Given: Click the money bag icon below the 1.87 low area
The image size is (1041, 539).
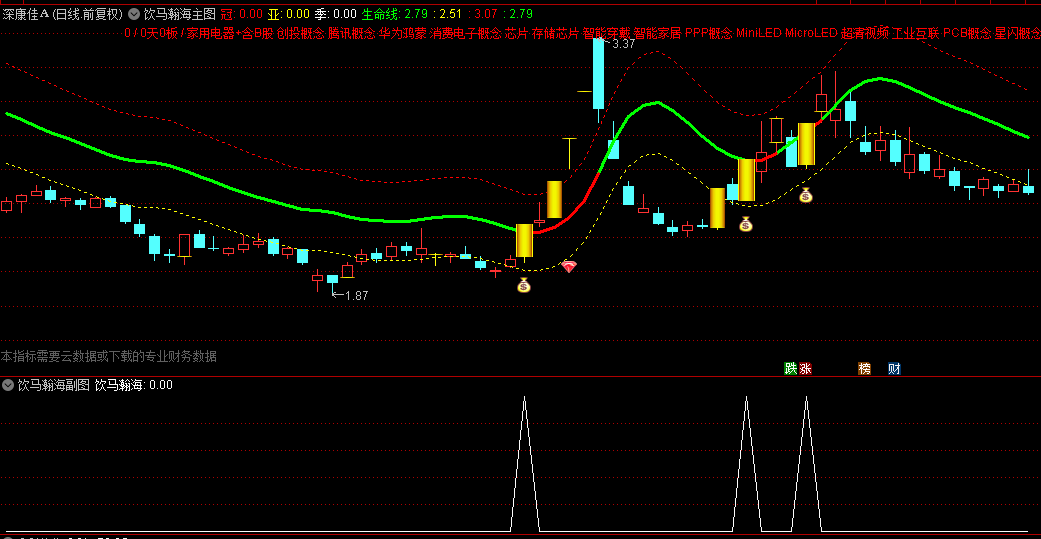Looking at the screenshot, I should [524, 285].
